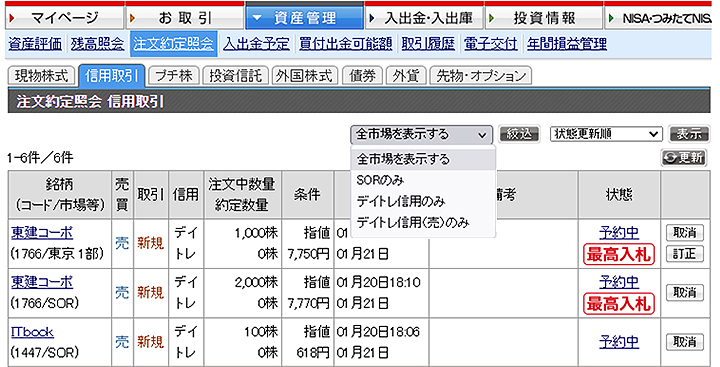Choose SORのみ in the dropdown list

point(423,181)
